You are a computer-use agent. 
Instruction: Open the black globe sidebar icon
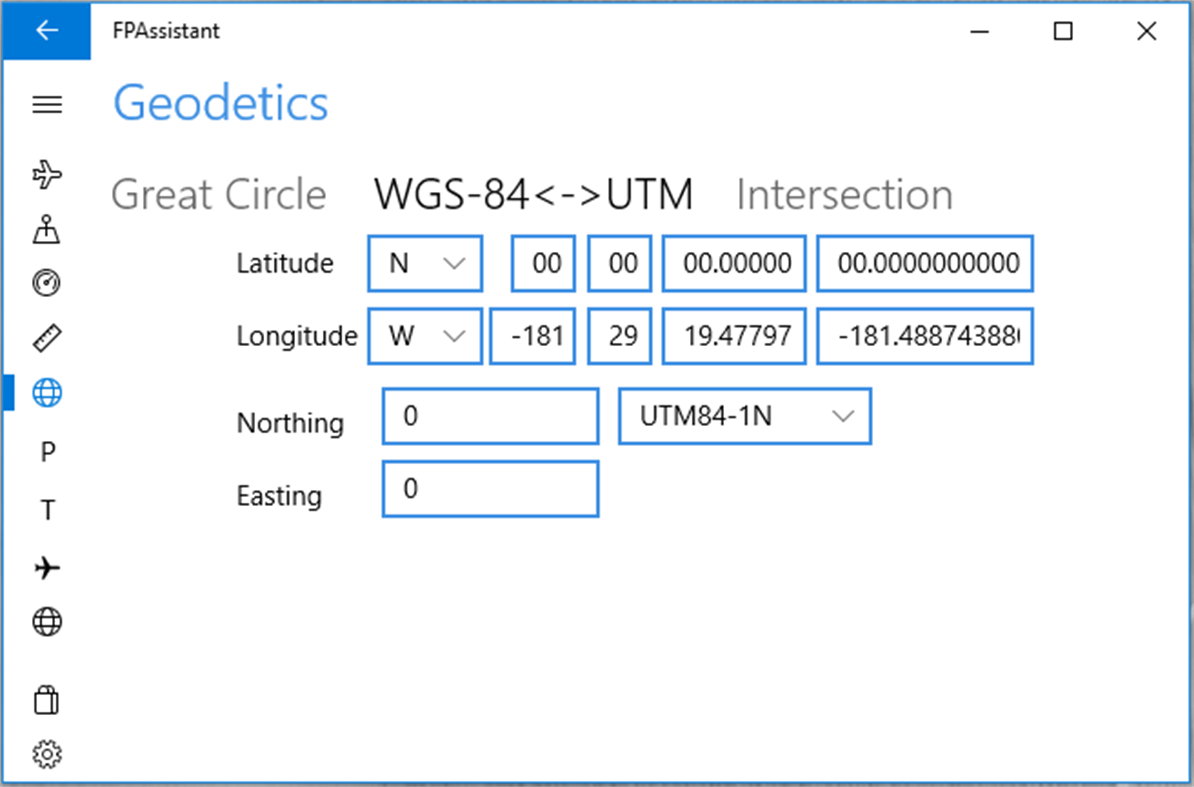(x=46, y=622)
